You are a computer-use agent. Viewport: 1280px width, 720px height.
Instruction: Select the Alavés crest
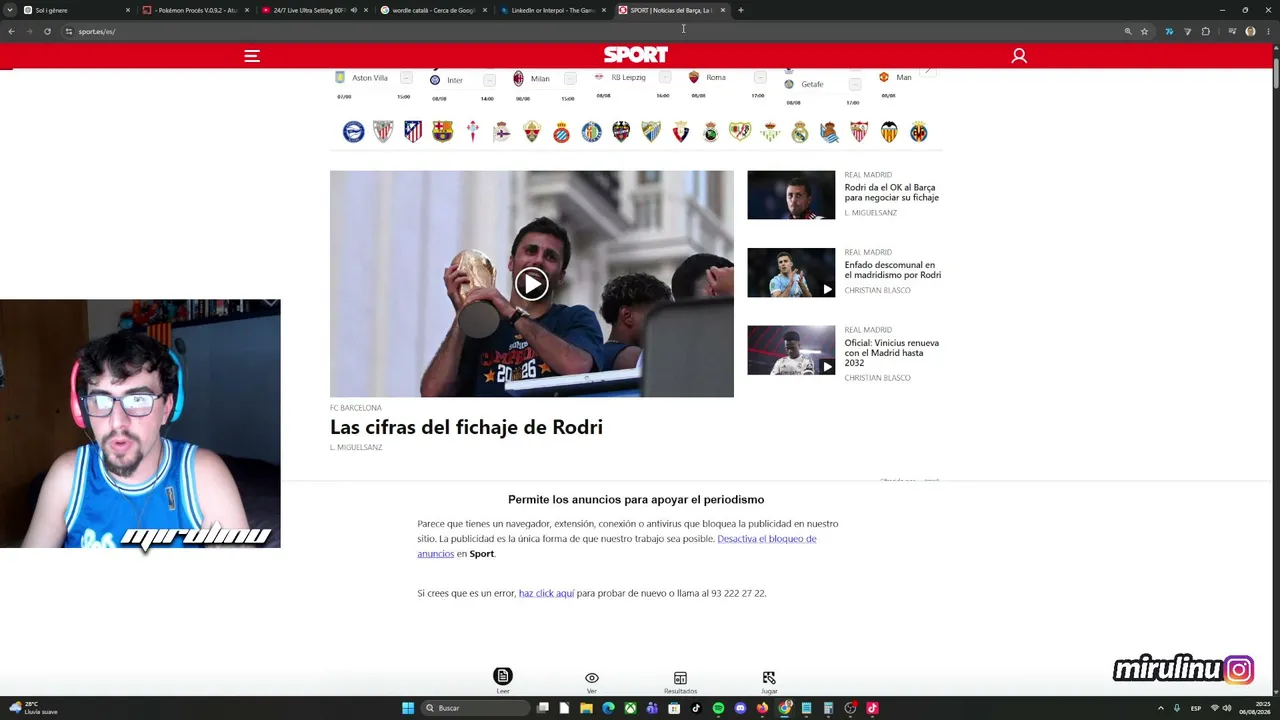click(353, 132)
